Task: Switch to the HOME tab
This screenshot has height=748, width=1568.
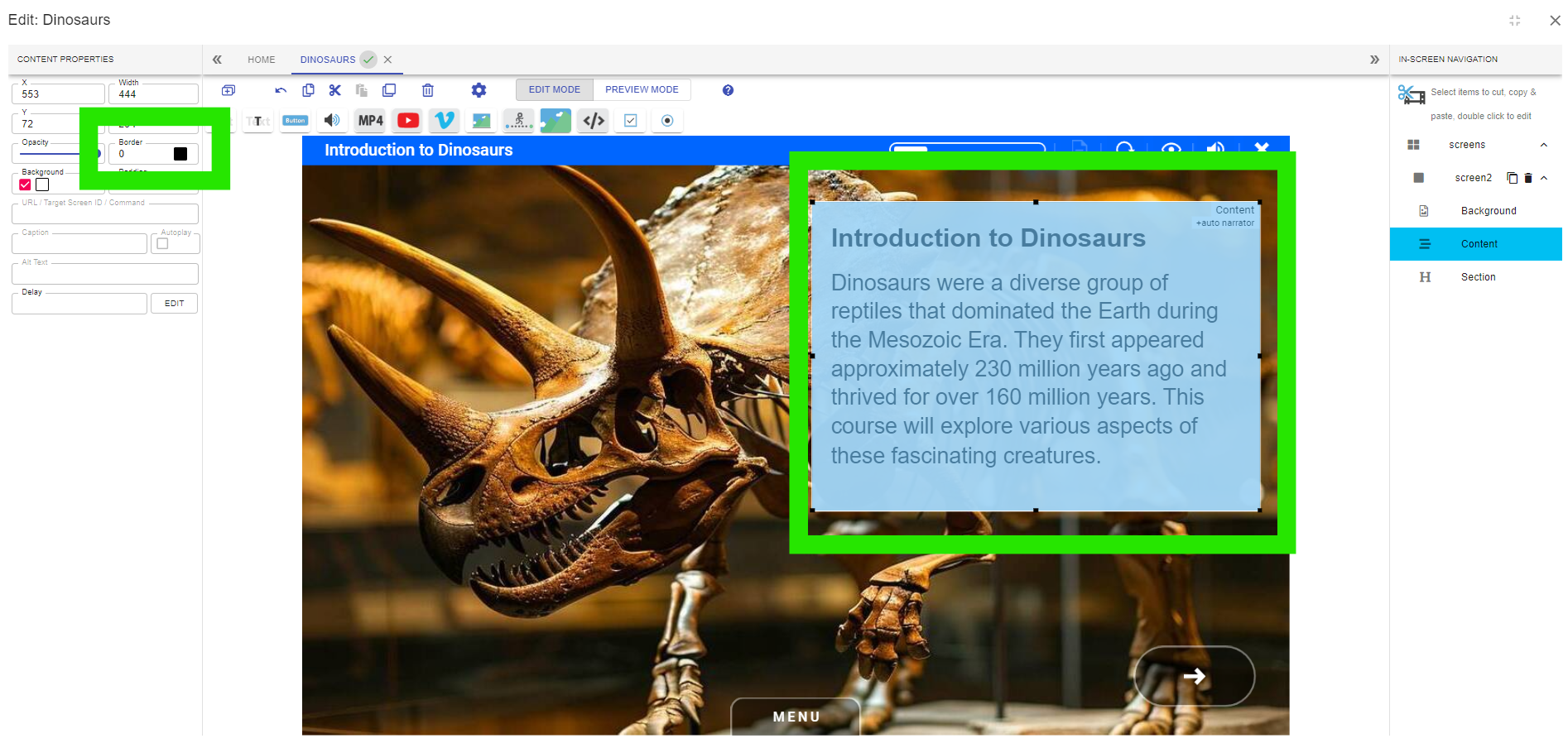Action: click(262, 60)
